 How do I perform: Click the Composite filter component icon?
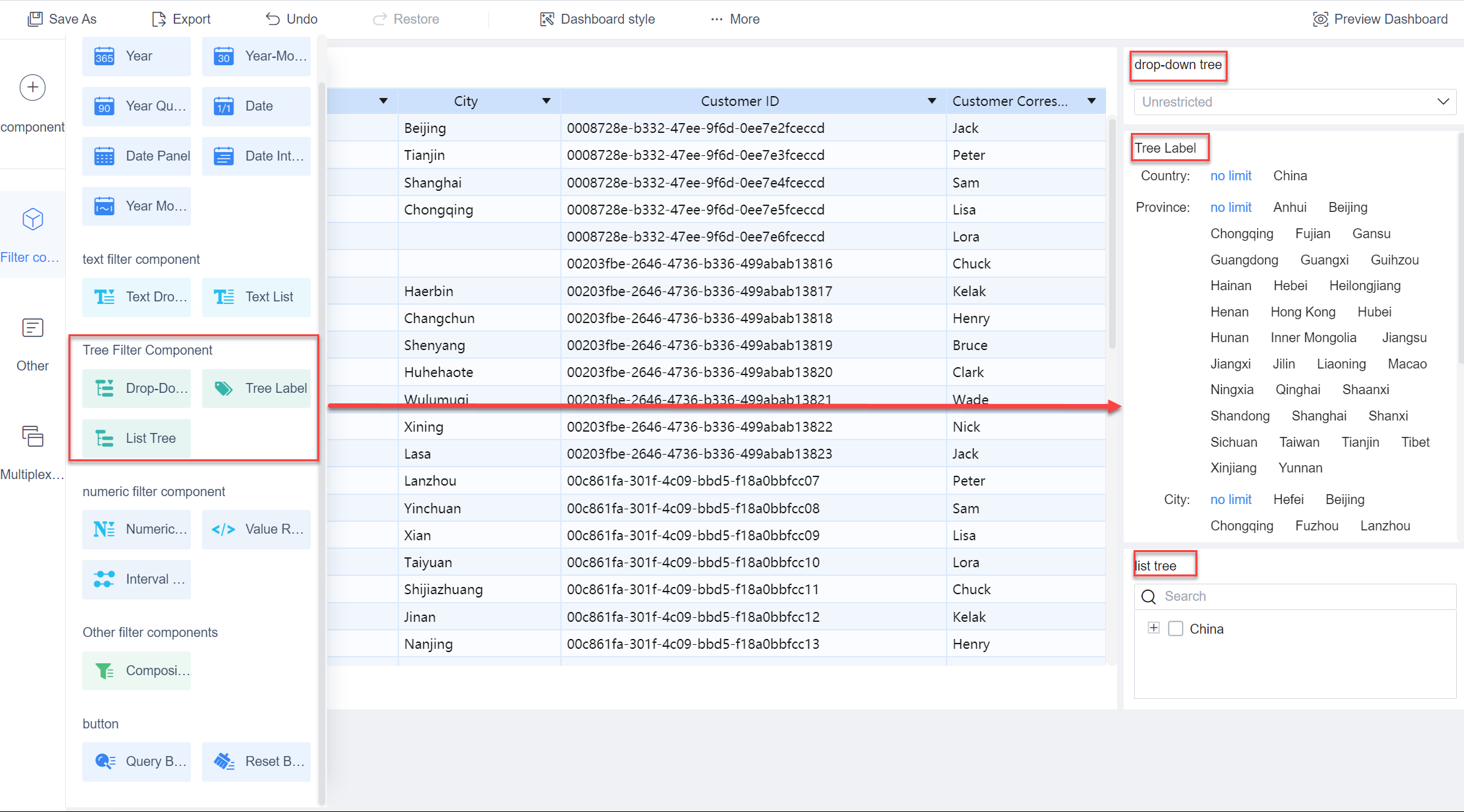(105, 671)
